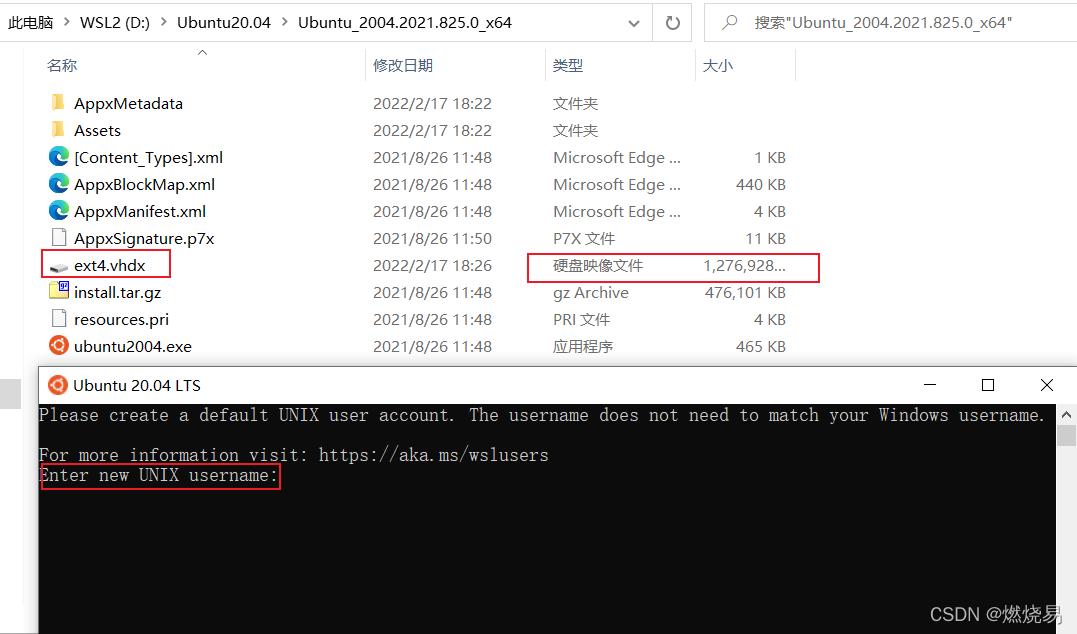Sort files by 类型 column
Viewport: 1077px width, 634px height.
(568, 65)
